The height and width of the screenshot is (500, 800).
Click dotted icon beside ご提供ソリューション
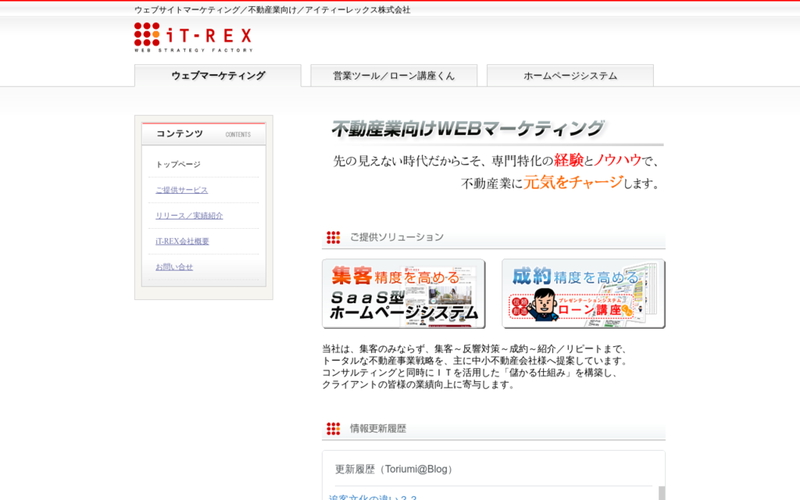click(x=333, y=237)
